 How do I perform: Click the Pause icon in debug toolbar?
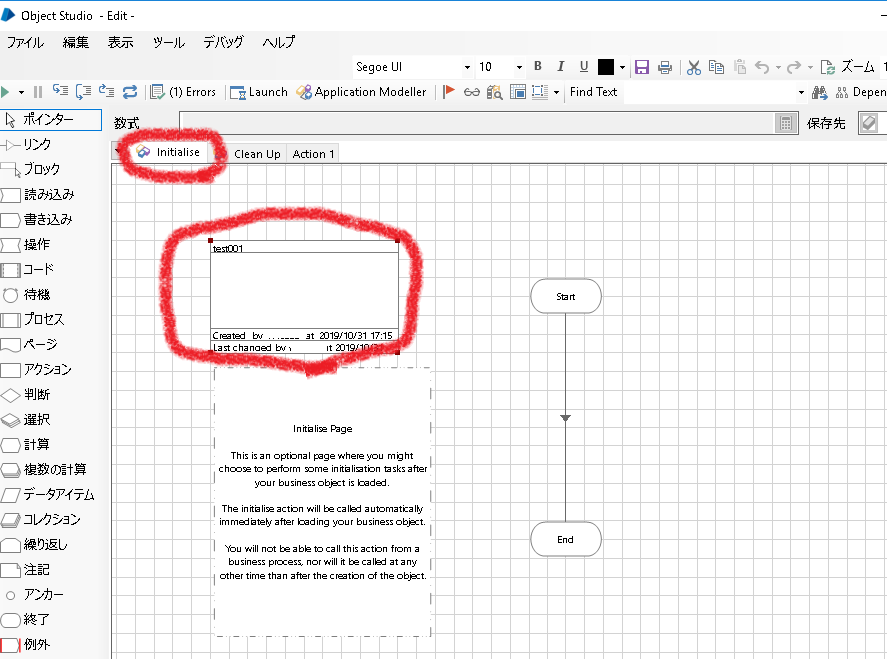click(38, 92)
